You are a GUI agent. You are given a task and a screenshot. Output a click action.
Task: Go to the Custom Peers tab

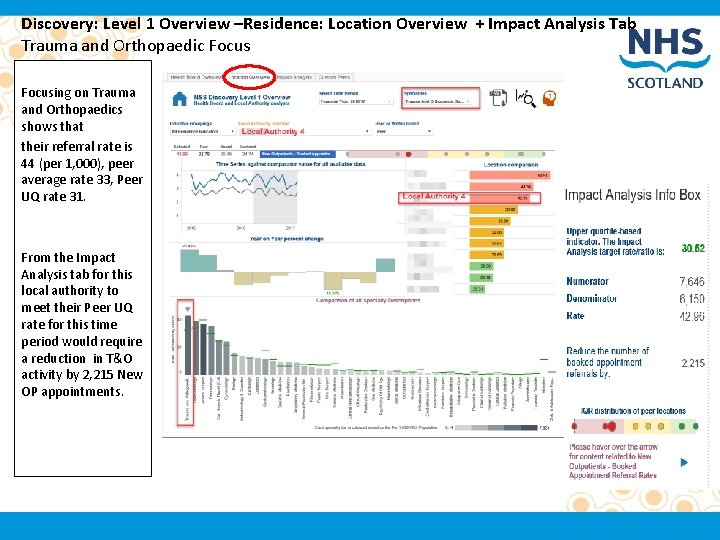pyautogui.click(x=334, y=77)
